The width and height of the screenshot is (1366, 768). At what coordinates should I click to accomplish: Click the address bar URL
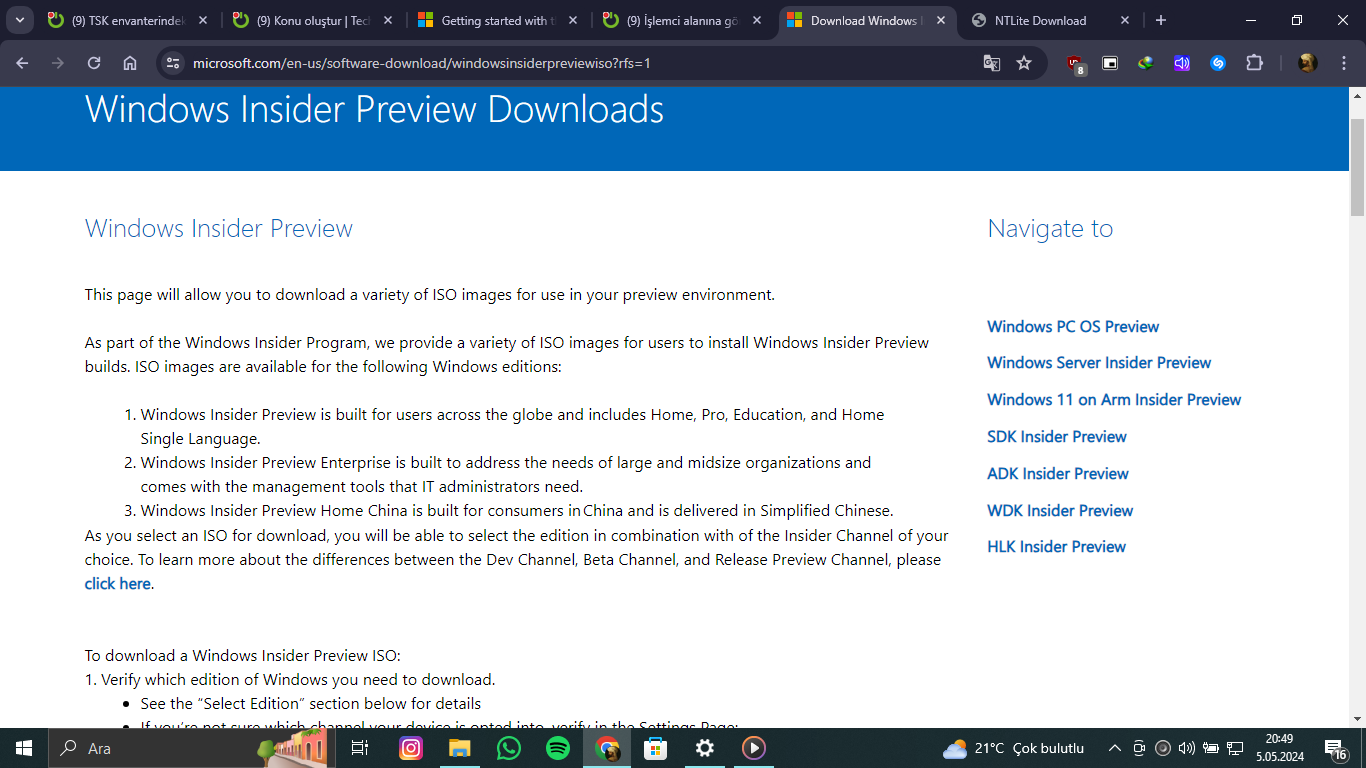422,63
